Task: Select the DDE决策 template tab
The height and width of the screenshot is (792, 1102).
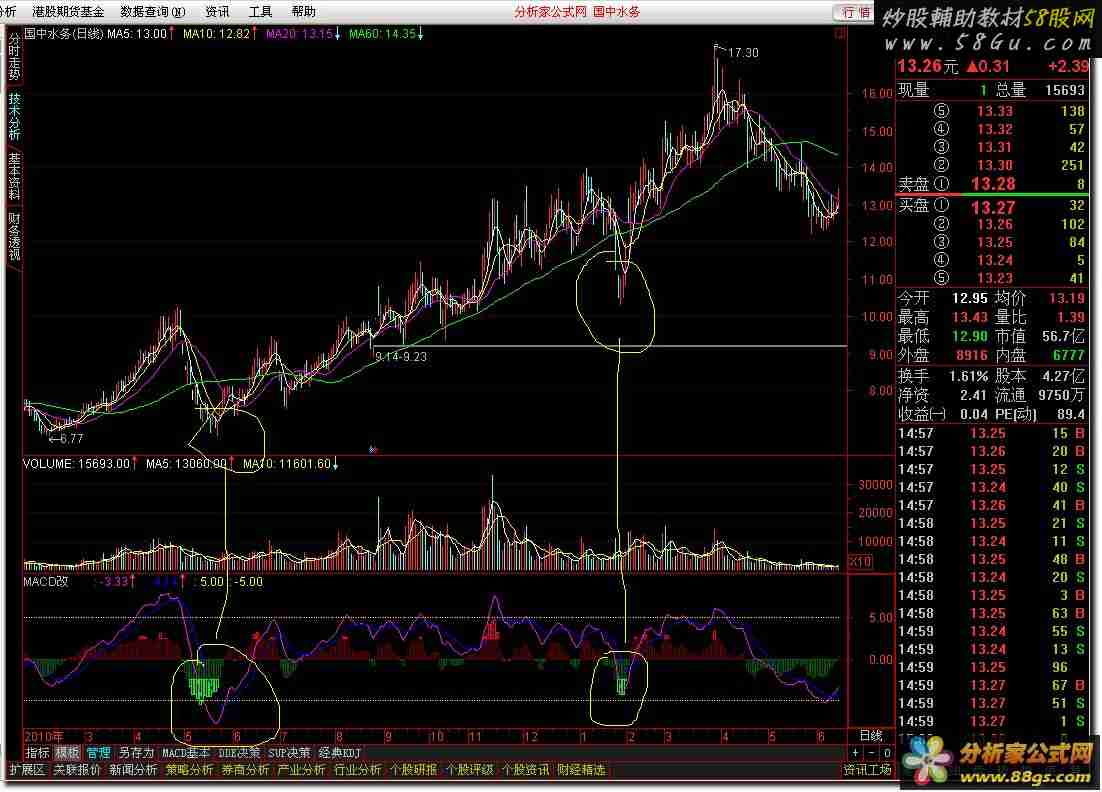Action: point(239,753)
